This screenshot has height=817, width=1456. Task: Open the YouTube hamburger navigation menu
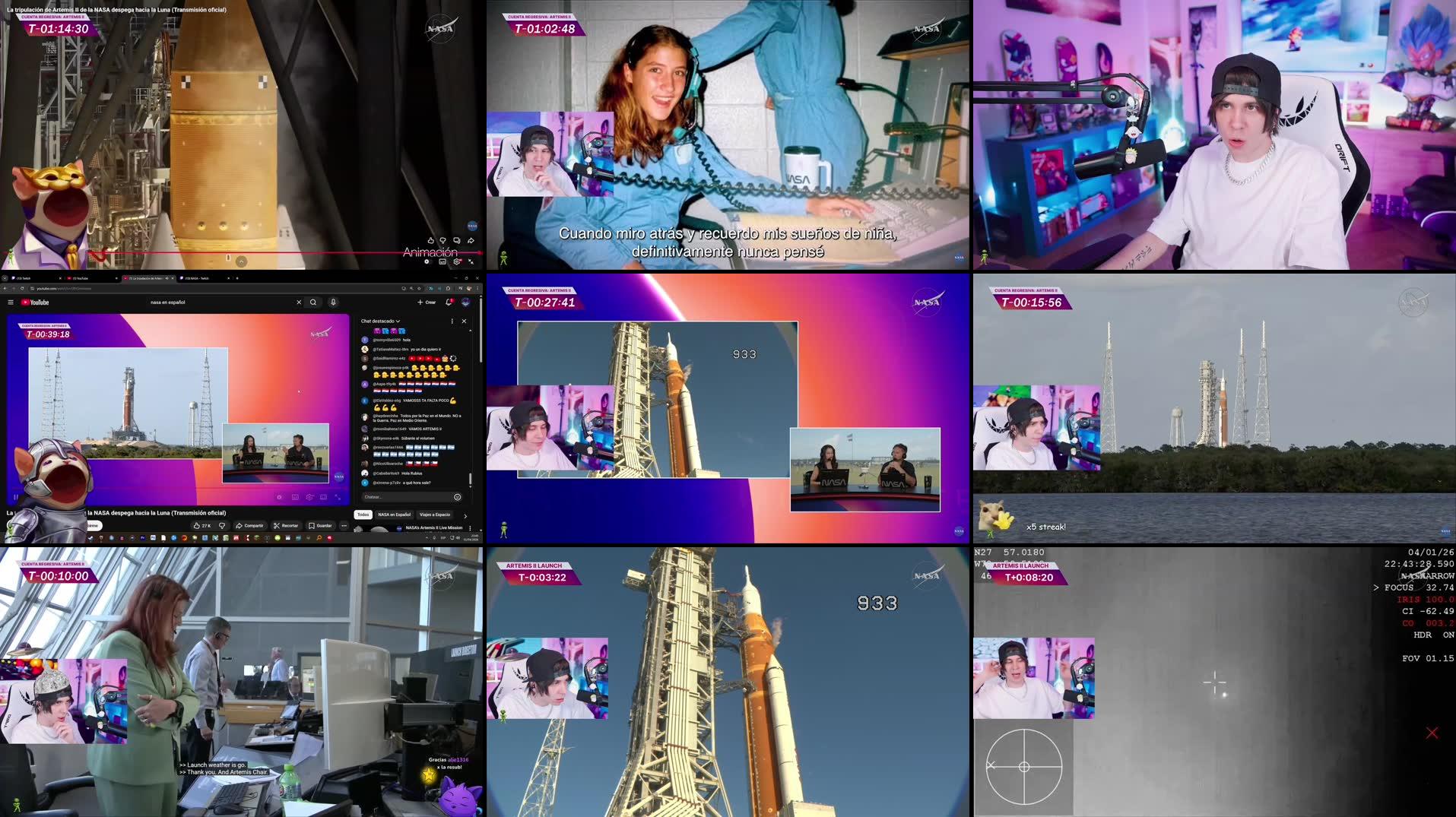coord(10,302)
